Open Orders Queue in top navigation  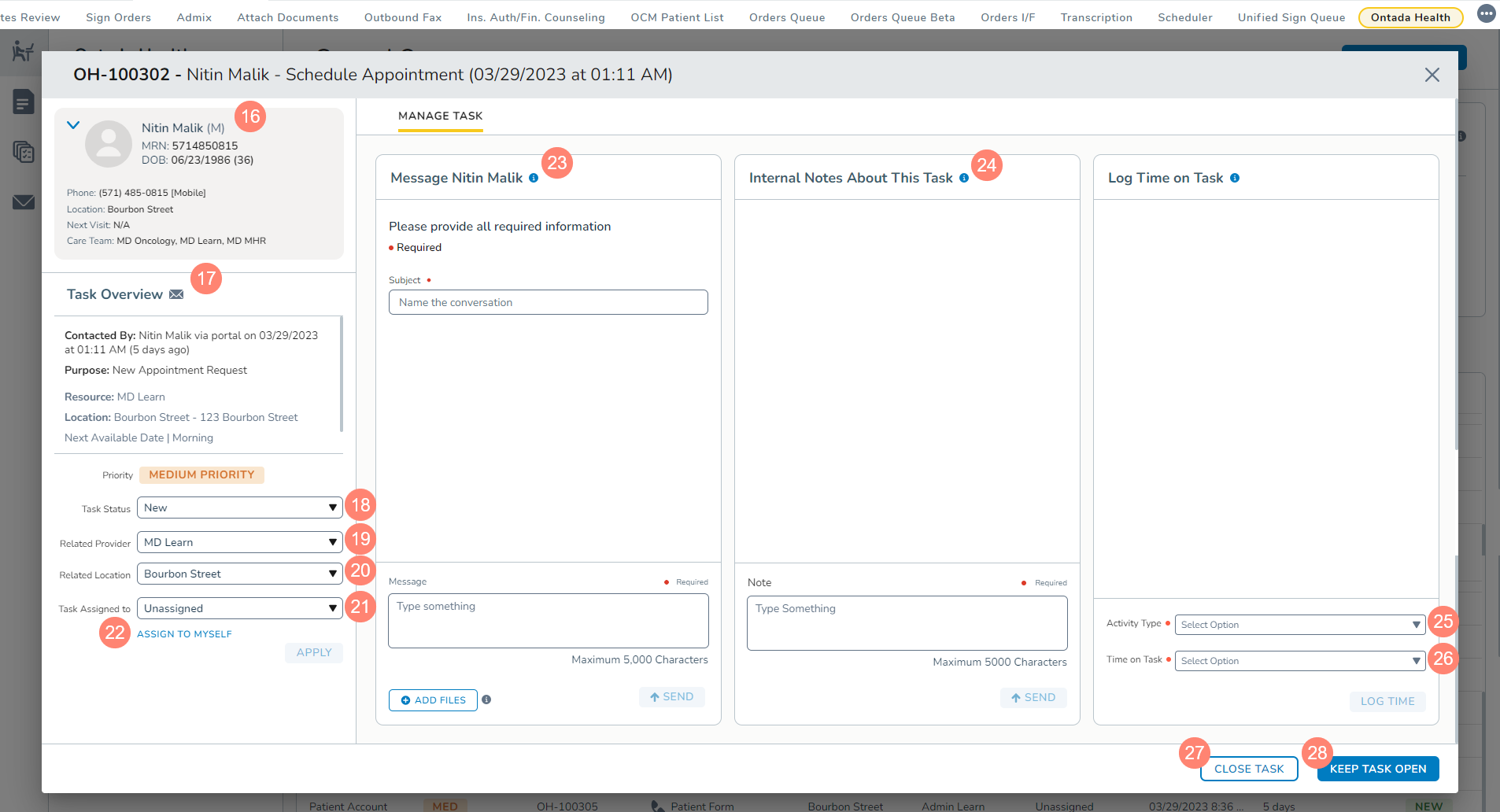(786, 17)
